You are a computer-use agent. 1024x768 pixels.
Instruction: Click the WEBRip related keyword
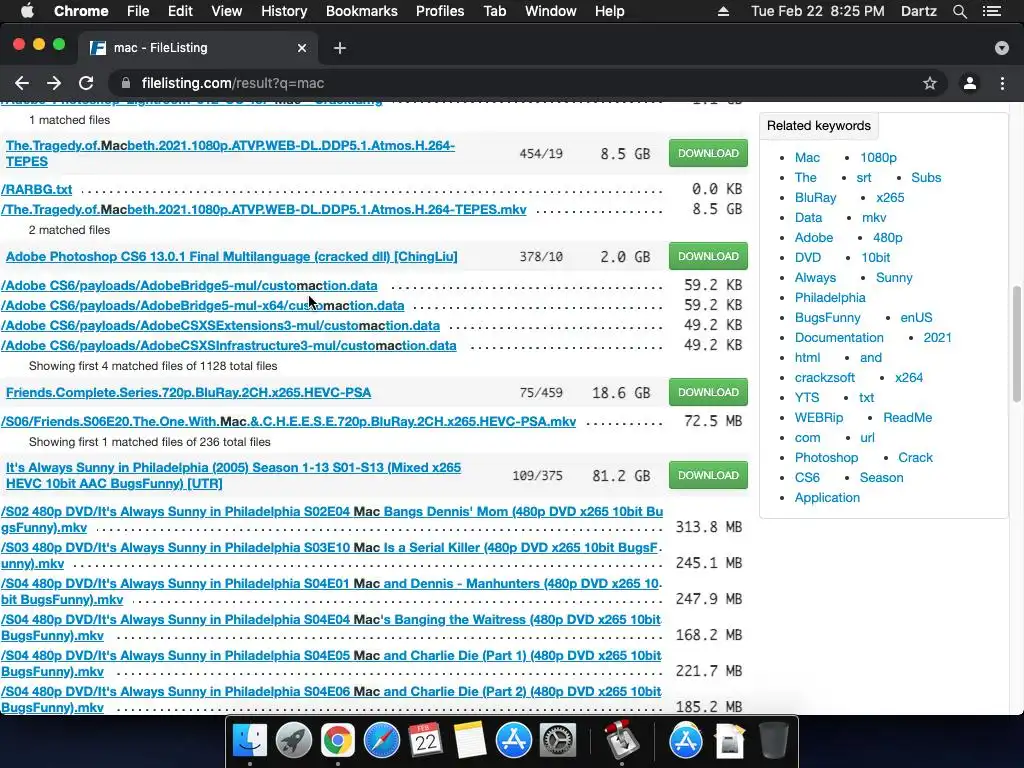[x=818, y=417]
